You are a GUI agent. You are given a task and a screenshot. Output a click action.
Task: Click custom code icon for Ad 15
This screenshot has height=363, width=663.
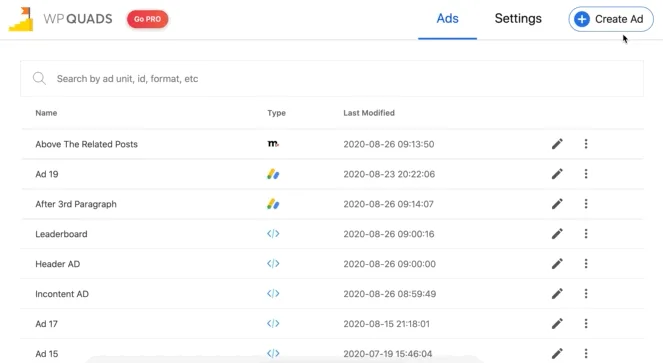[273, 353]
